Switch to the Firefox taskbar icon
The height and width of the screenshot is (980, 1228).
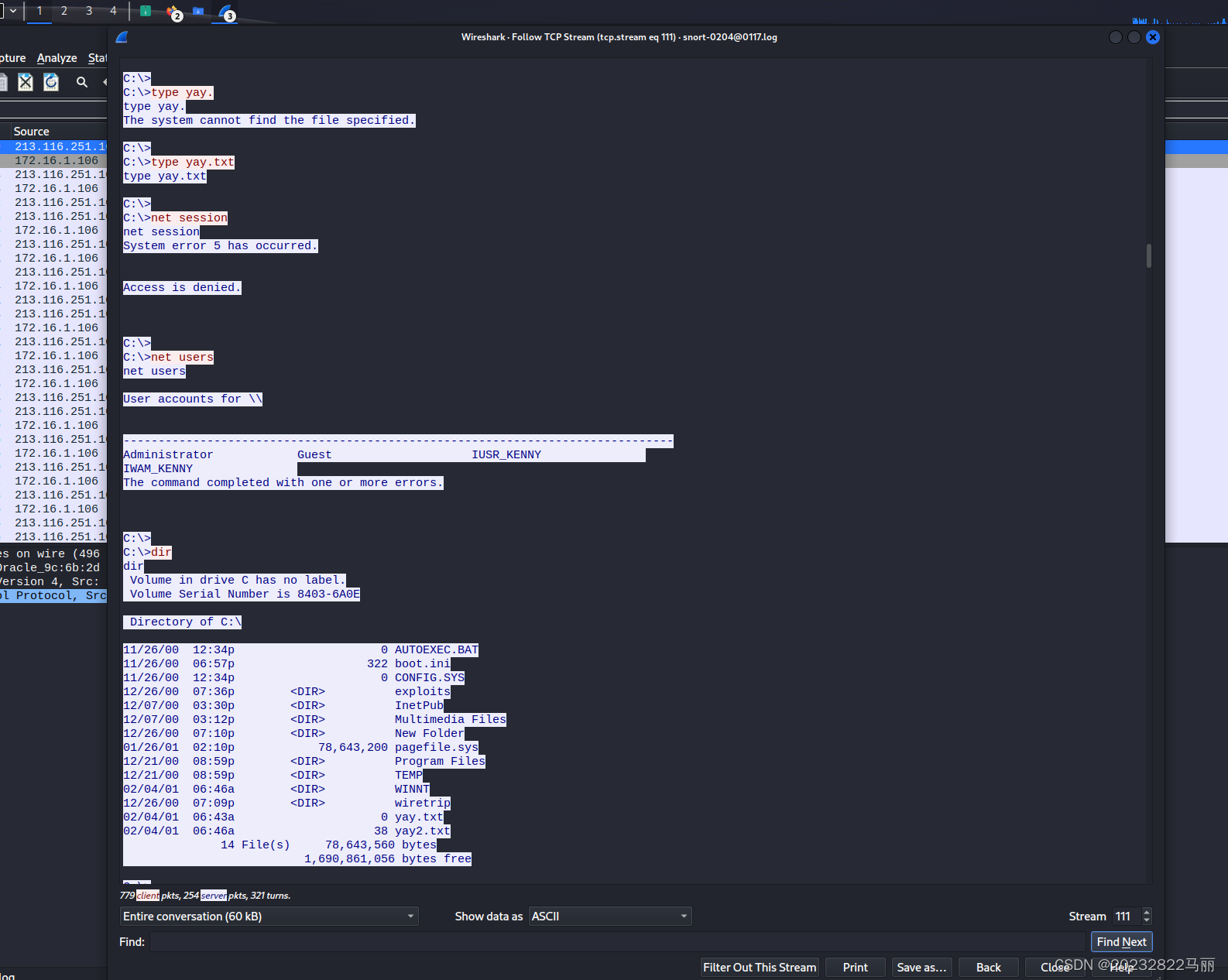point(173,12)
